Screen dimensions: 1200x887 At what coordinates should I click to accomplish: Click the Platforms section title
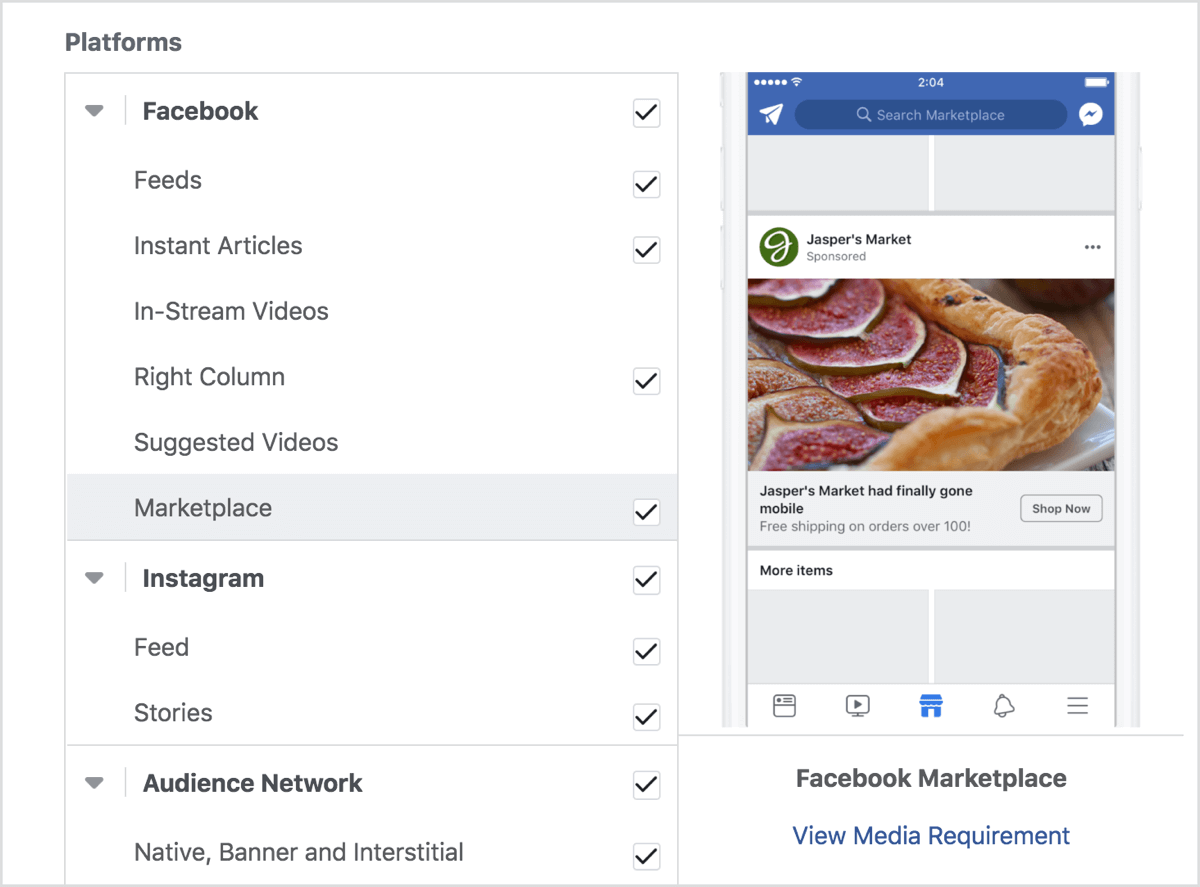tap(123, 42)
